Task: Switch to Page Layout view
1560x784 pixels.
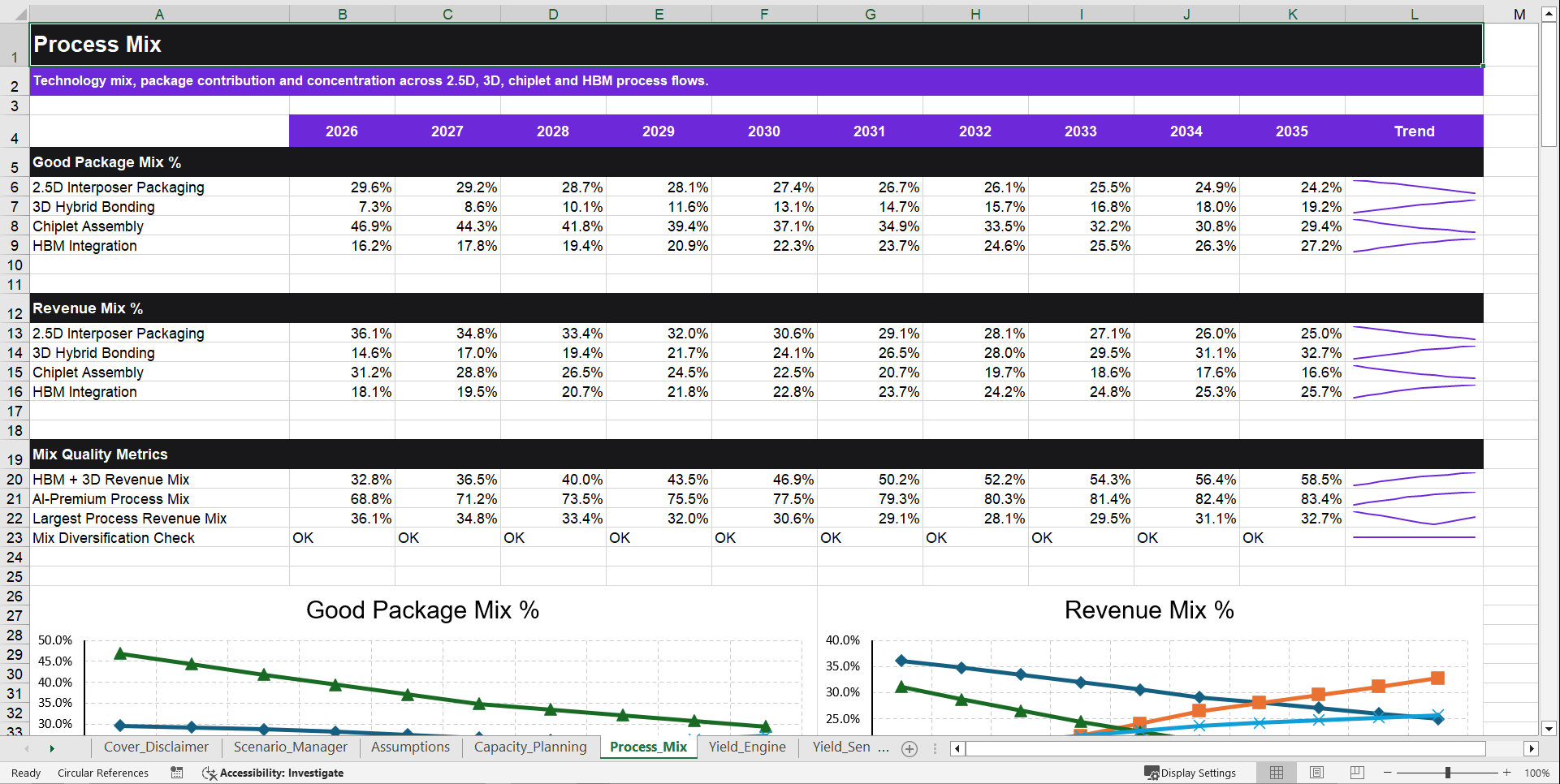Action: 1317,773
